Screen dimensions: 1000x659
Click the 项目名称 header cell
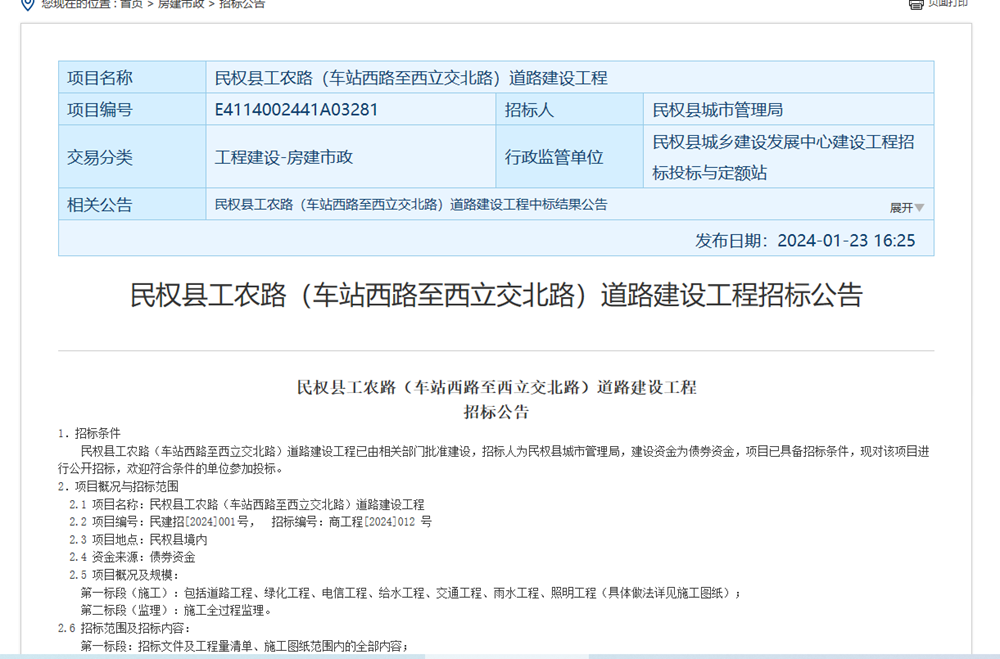coord(132,78)
